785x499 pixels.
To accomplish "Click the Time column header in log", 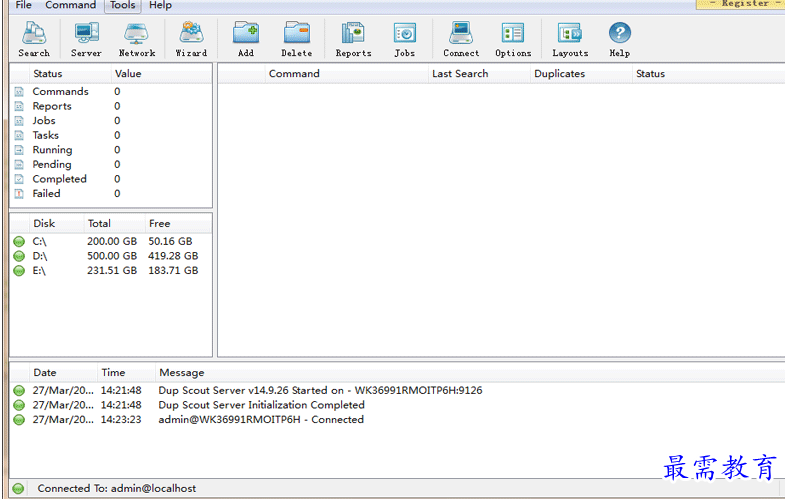I will point(127,373).
